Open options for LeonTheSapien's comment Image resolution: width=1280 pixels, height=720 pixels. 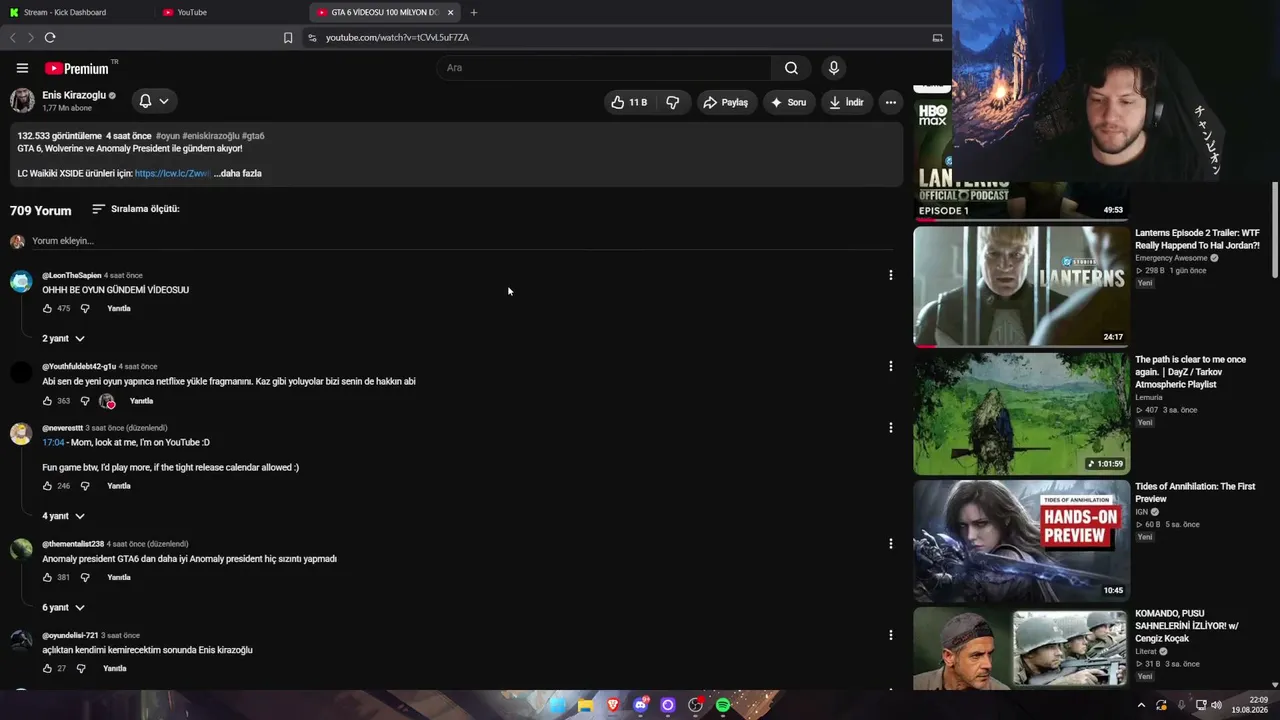(890, 275)
